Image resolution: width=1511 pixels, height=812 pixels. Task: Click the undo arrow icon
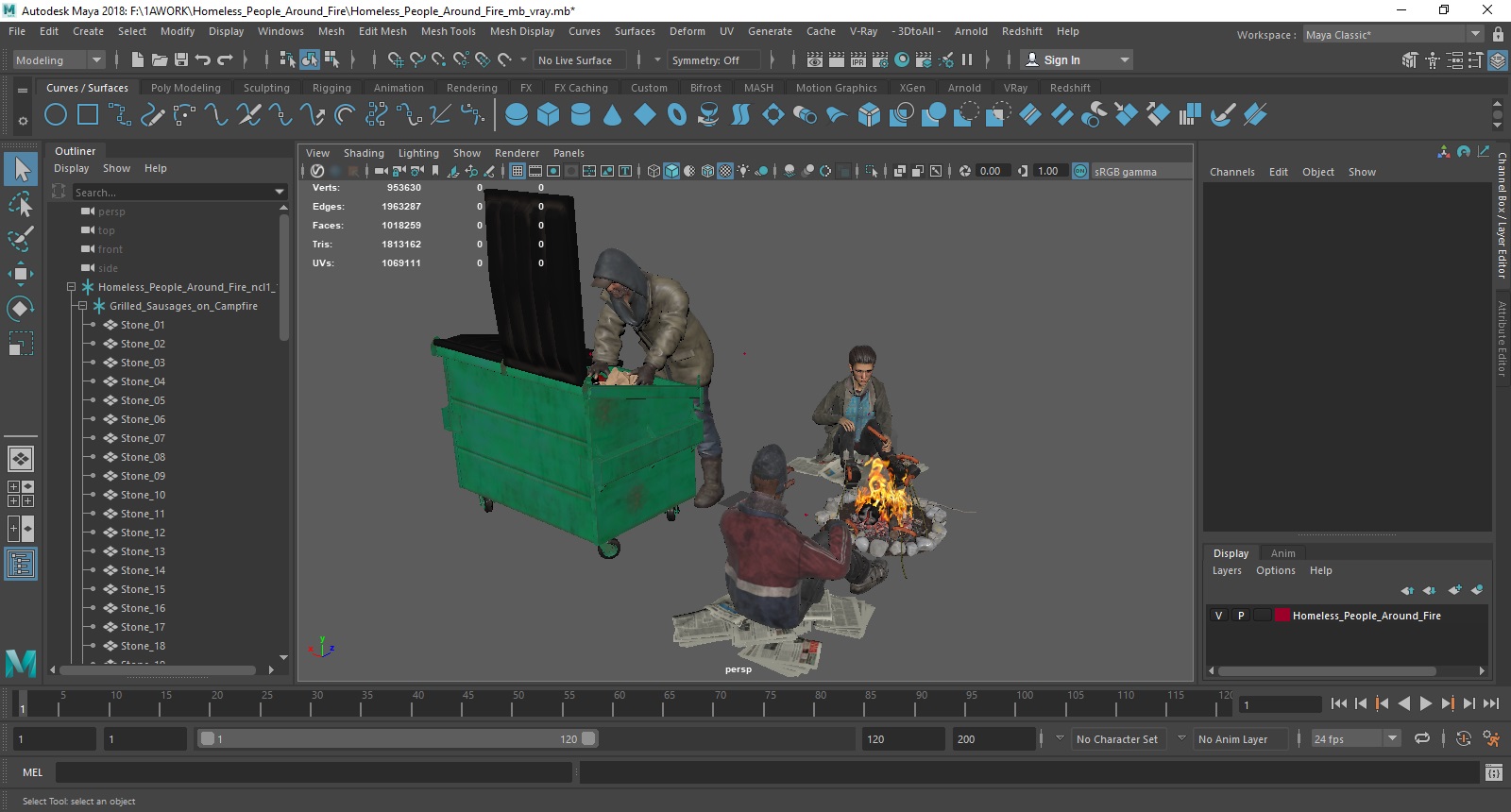203,59
